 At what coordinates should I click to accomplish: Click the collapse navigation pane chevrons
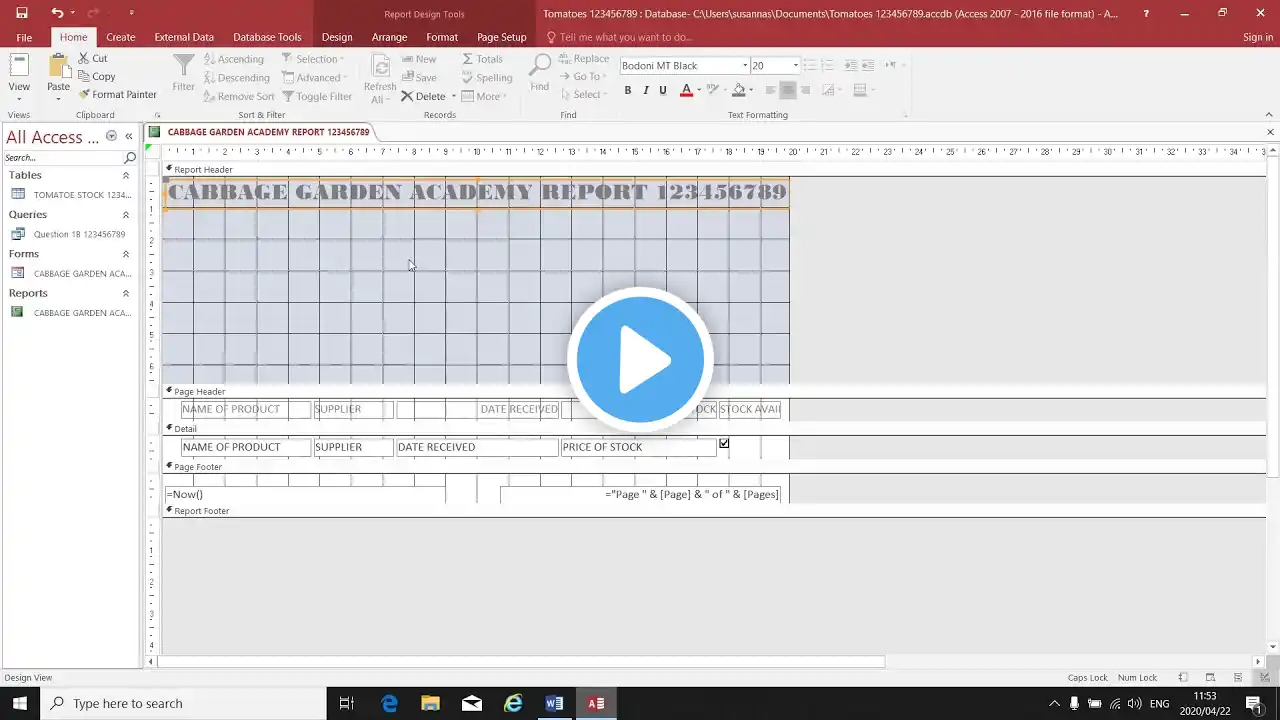tap(129, 136)
